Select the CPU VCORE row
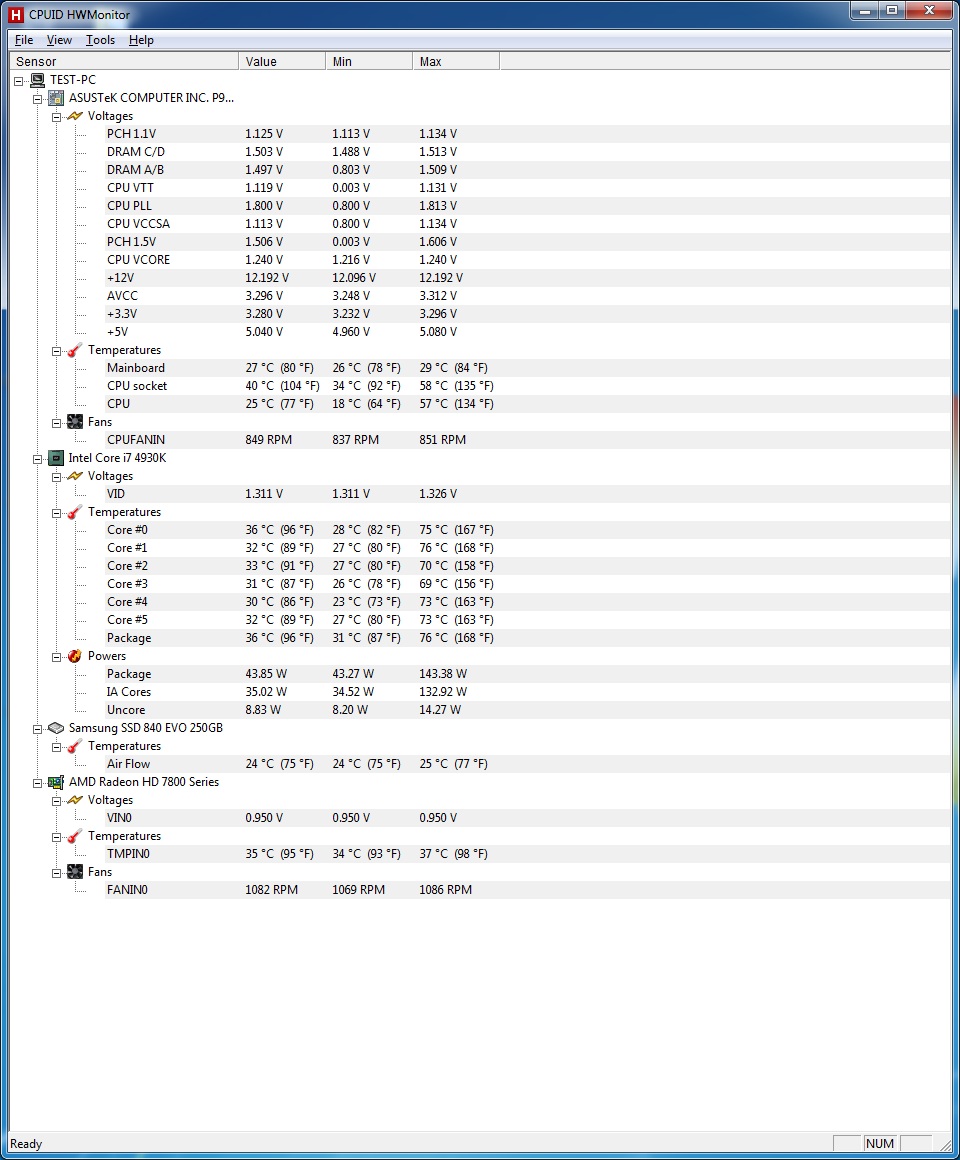This screenshot has height=1160, width=960. pos(527,260)
